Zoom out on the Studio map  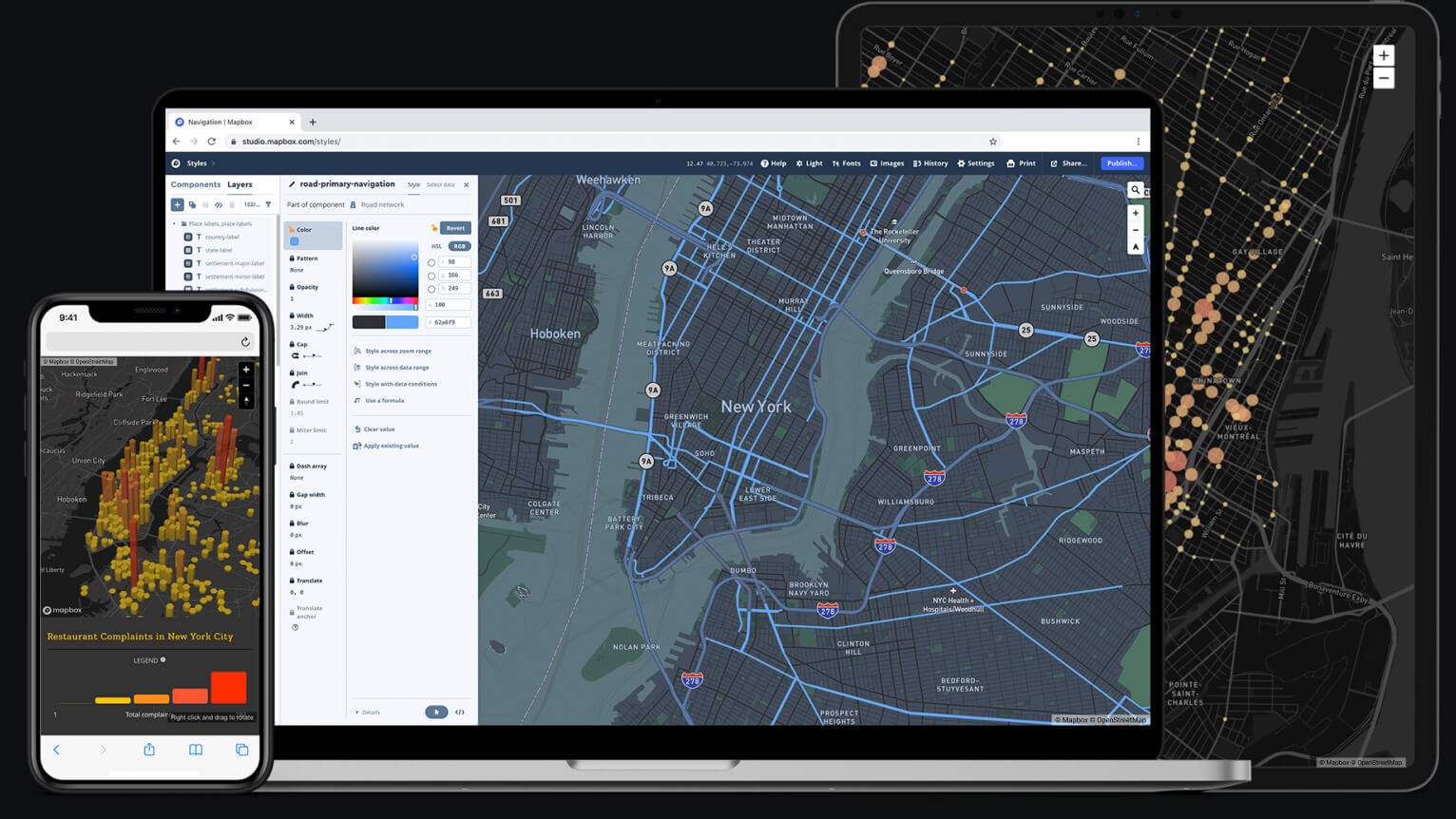pos(1136,230)
